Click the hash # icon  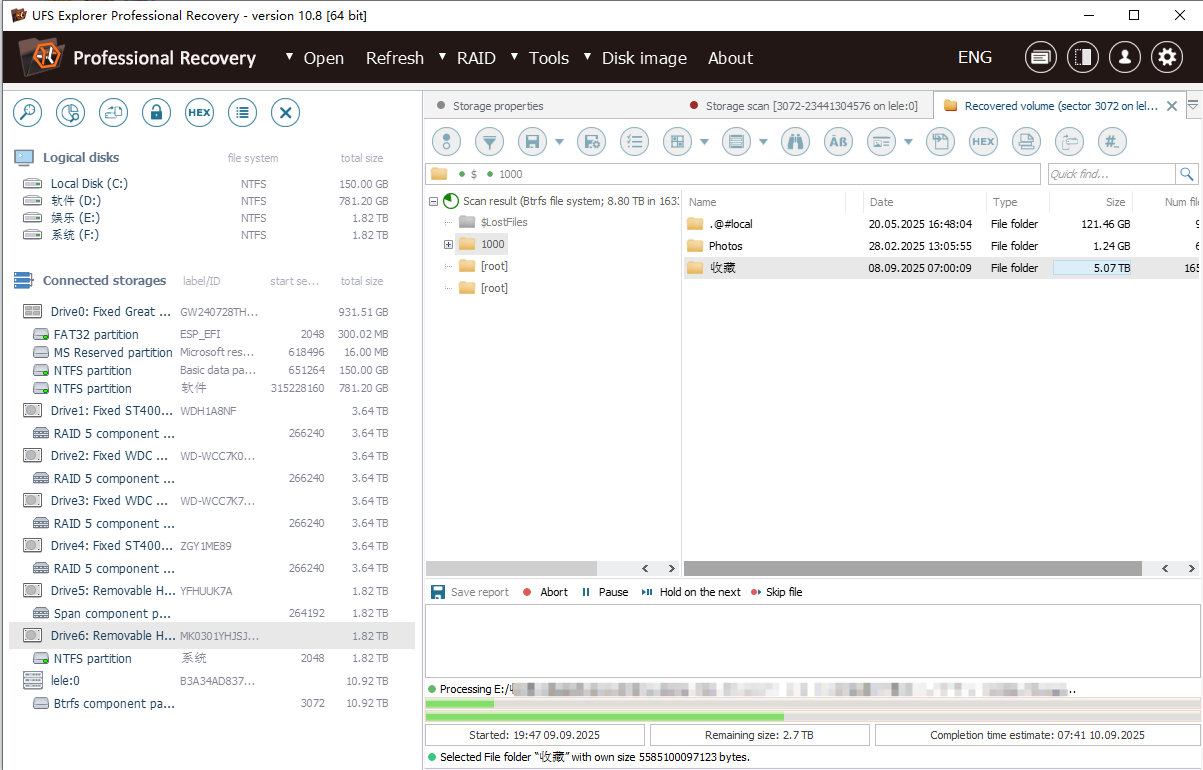(x=1114, y=142)
